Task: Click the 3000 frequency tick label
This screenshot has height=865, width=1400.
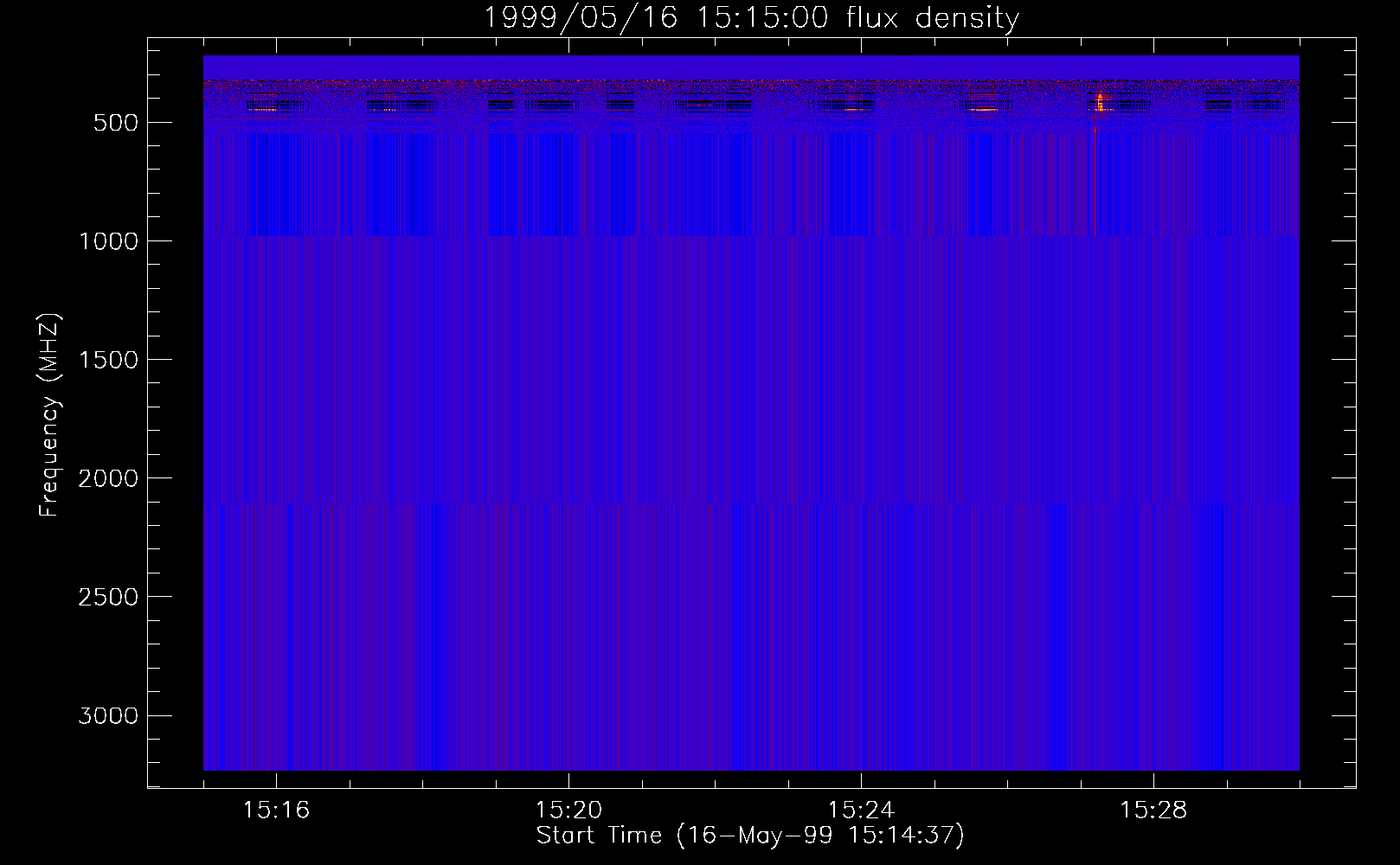Action: point(108,715)
